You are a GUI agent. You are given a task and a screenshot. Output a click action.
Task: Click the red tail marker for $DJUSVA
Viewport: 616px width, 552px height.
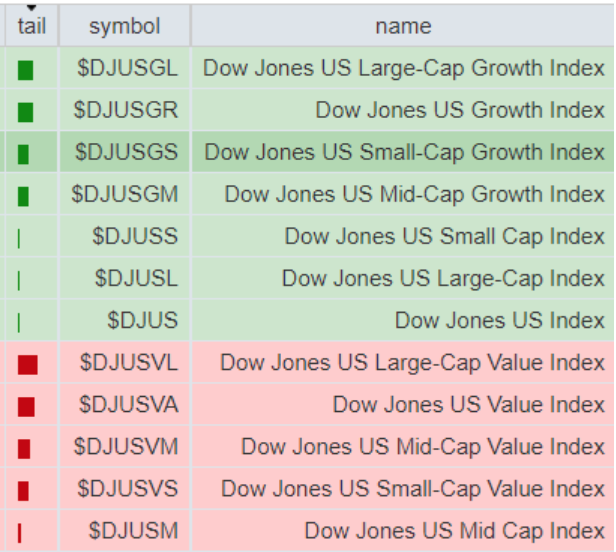point(26,406)
